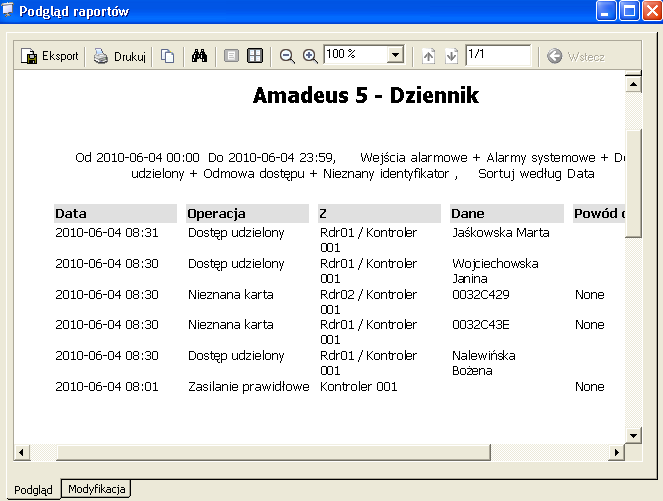Click the Eksport button
663x501 pixels.
point(50,56)
